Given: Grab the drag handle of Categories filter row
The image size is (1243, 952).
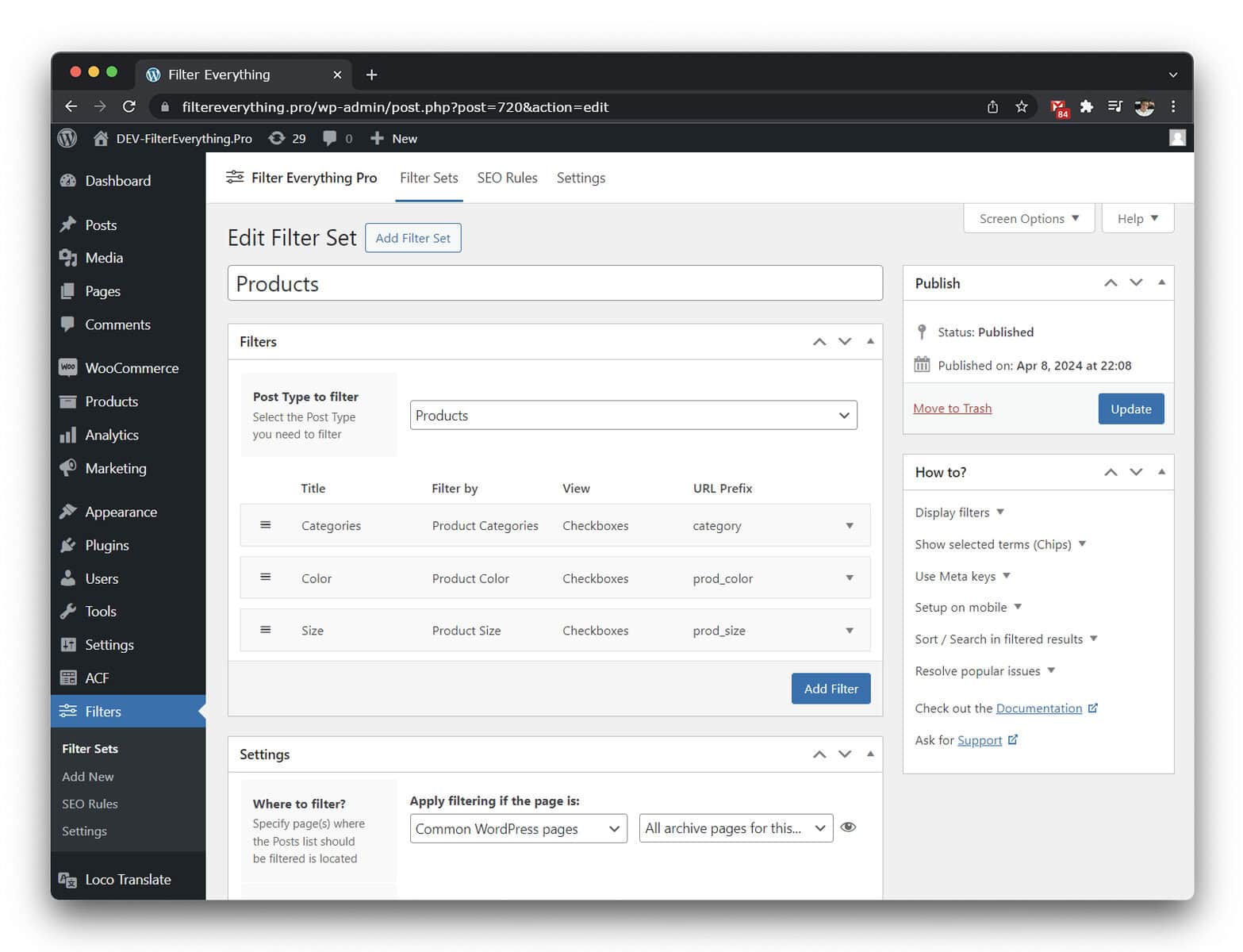Looking at the screenshot, I should coord(266,525).
